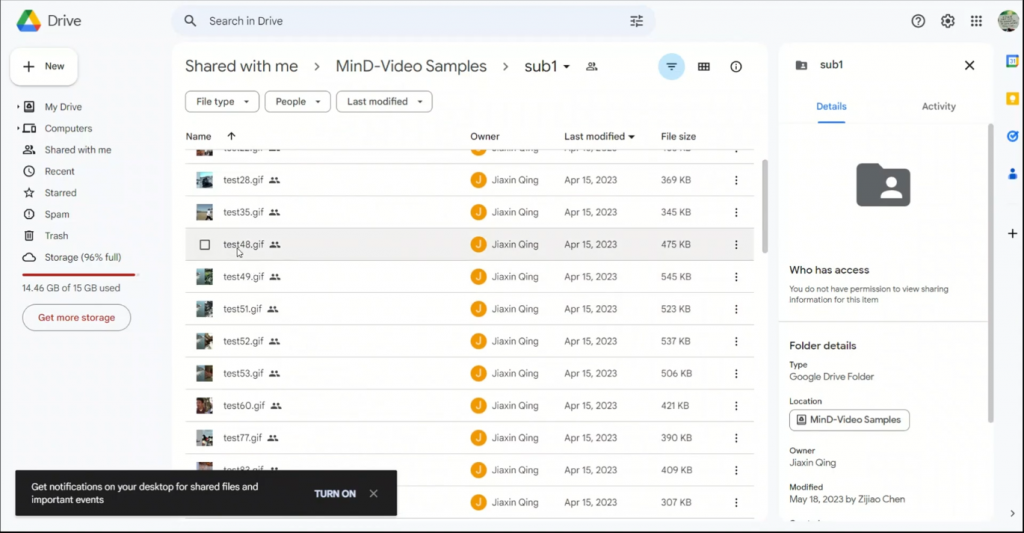Open advanced search options icon

(x=636, y=21)
